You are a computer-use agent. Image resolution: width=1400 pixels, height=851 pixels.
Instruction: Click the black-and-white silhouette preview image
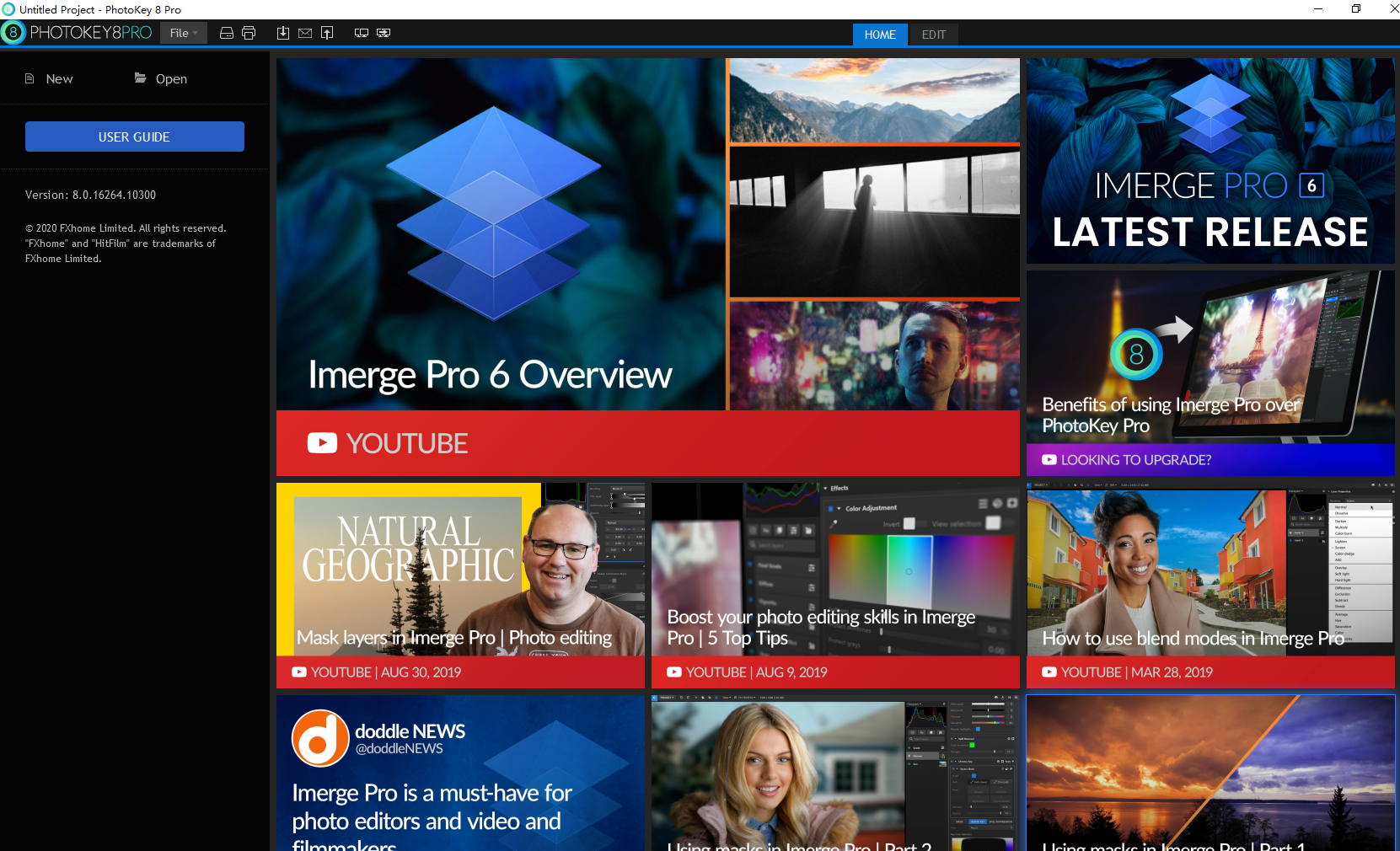click(x=874, y=222)
